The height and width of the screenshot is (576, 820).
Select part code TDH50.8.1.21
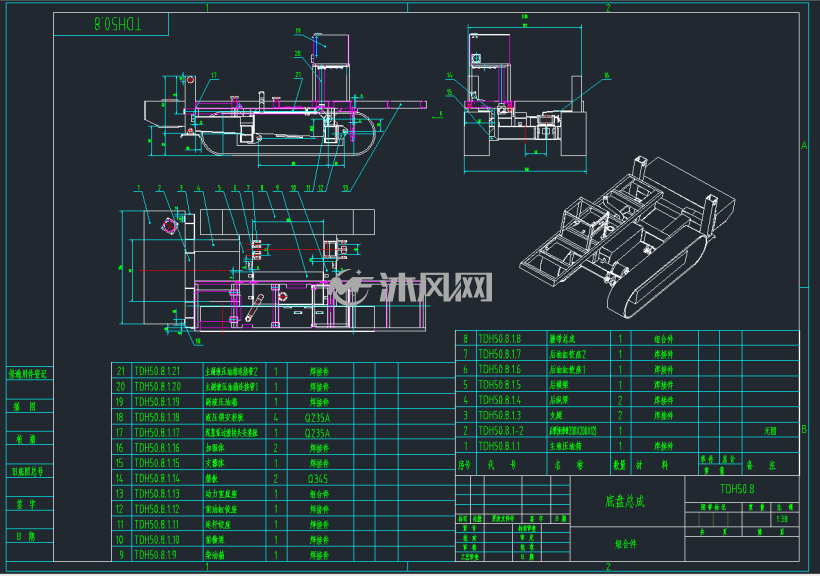click(x=157, y=371)
